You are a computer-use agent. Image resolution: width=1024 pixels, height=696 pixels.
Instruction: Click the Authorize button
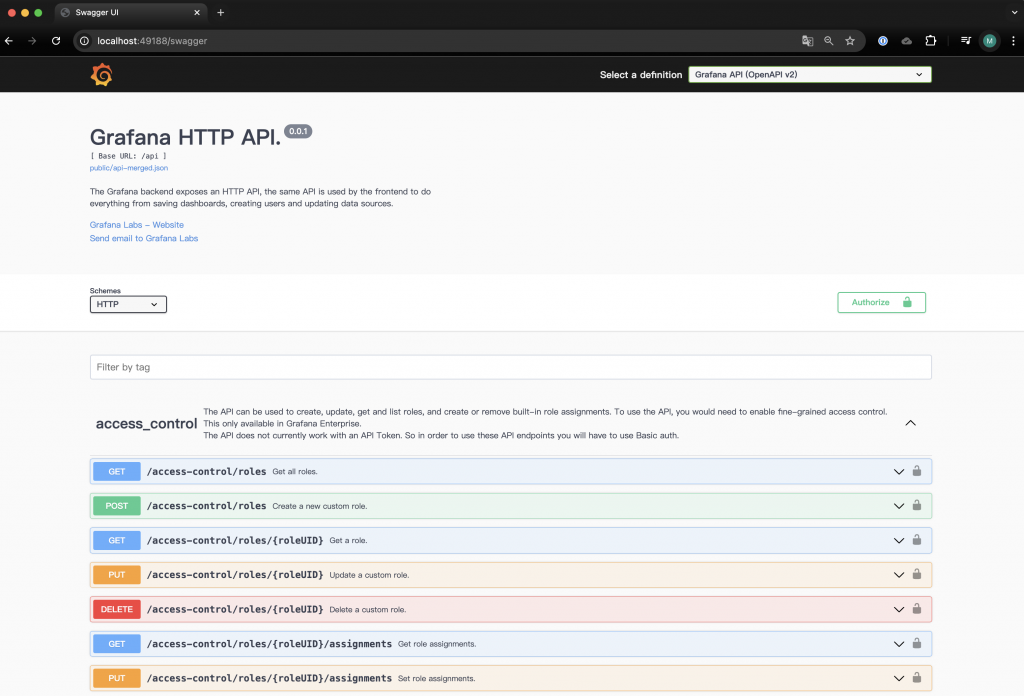click(x=881, y=302)
